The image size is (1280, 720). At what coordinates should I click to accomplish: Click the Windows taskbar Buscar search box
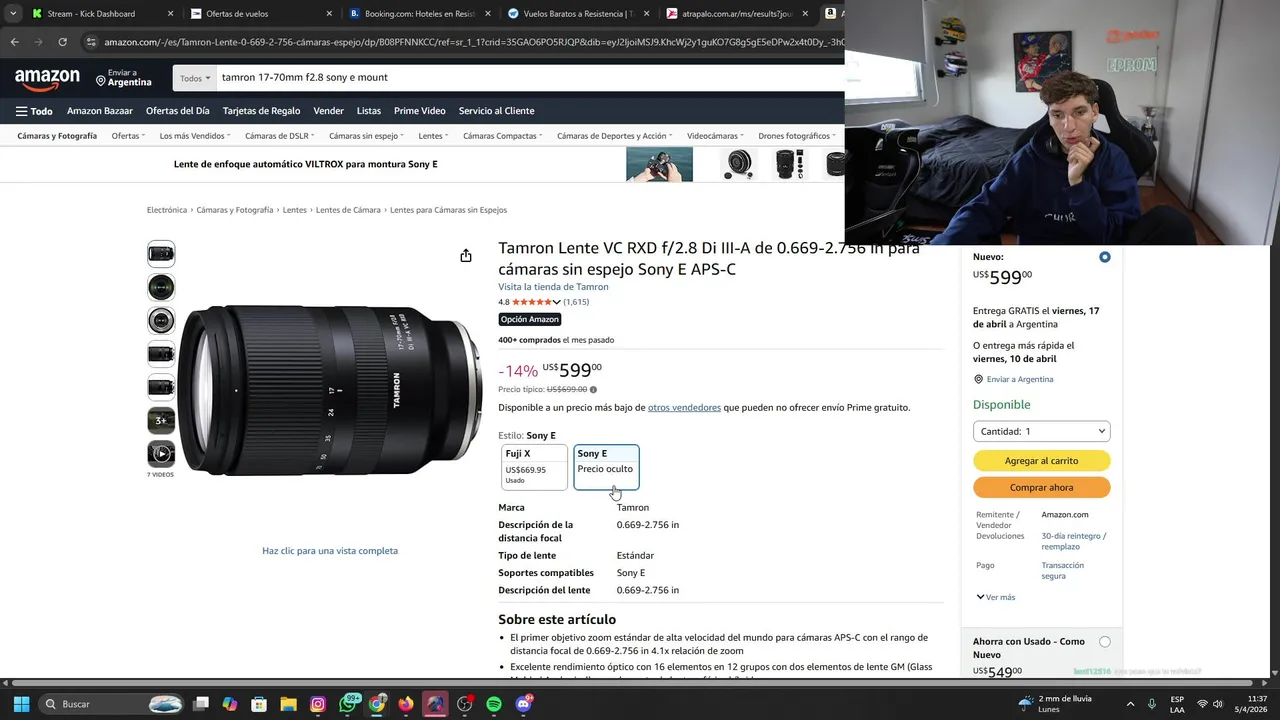112,704
